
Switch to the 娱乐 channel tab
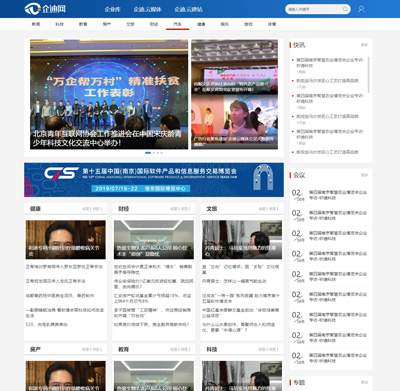[x=225, y=24]
